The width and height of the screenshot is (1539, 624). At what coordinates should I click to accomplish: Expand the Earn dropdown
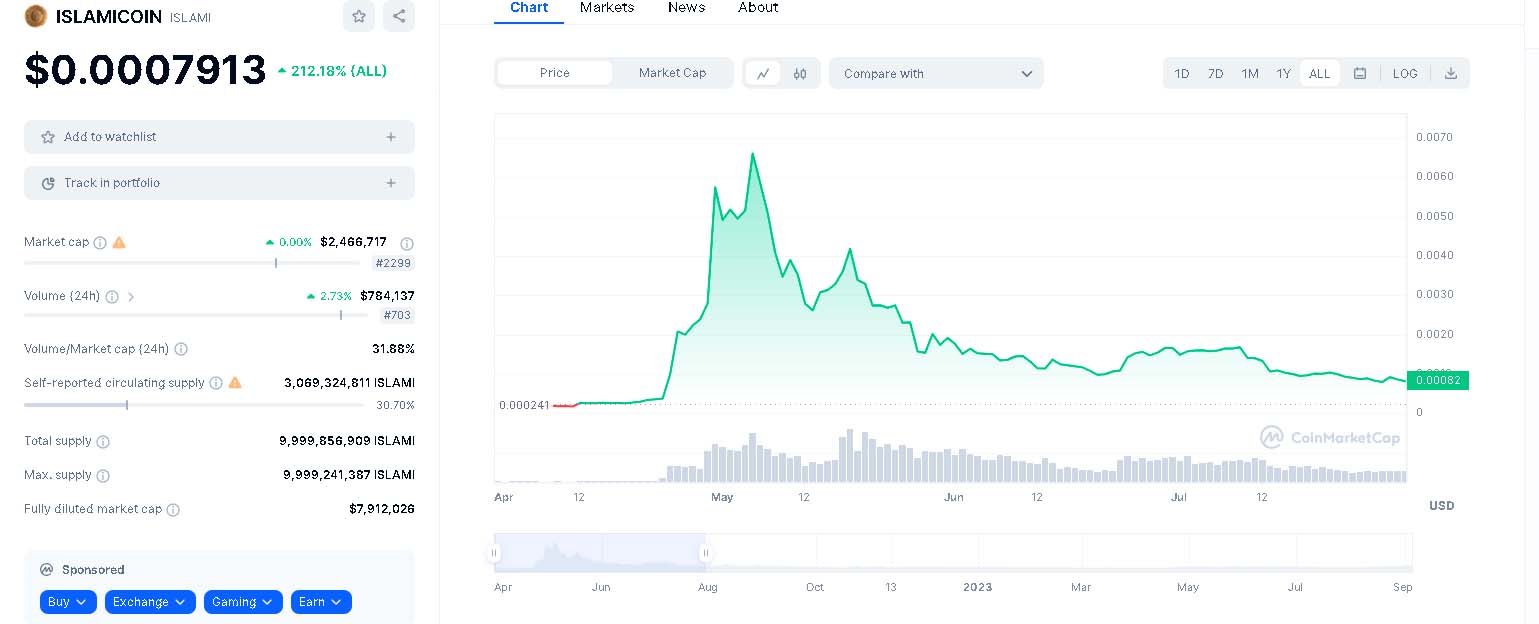pos(321,602)
